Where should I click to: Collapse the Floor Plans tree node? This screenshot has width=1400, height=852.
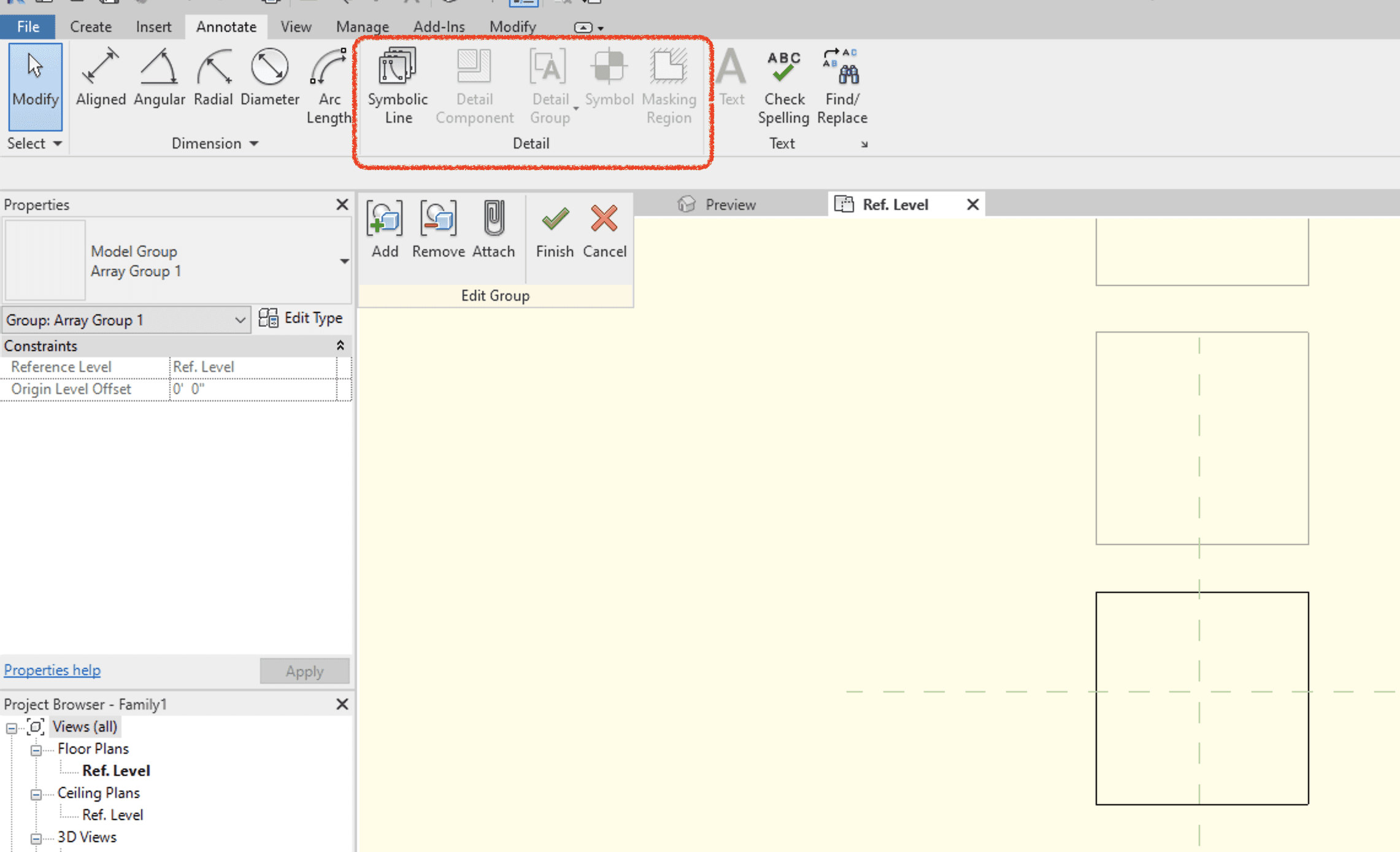coord(36,750)
